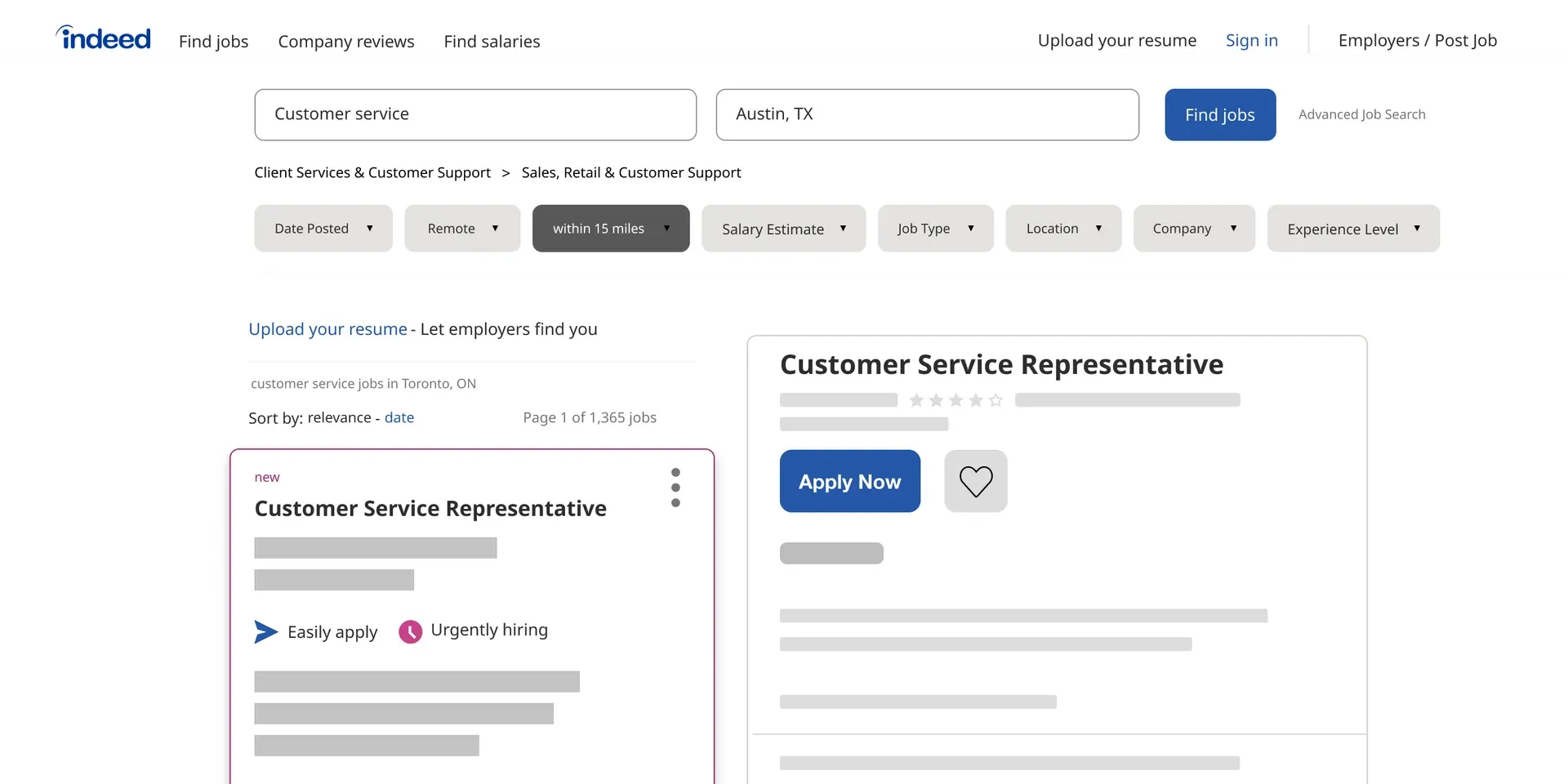Viewport: 1568px width, 784px height.
Task: Open the Remote filter dropdown
Action: click(462, 229)
